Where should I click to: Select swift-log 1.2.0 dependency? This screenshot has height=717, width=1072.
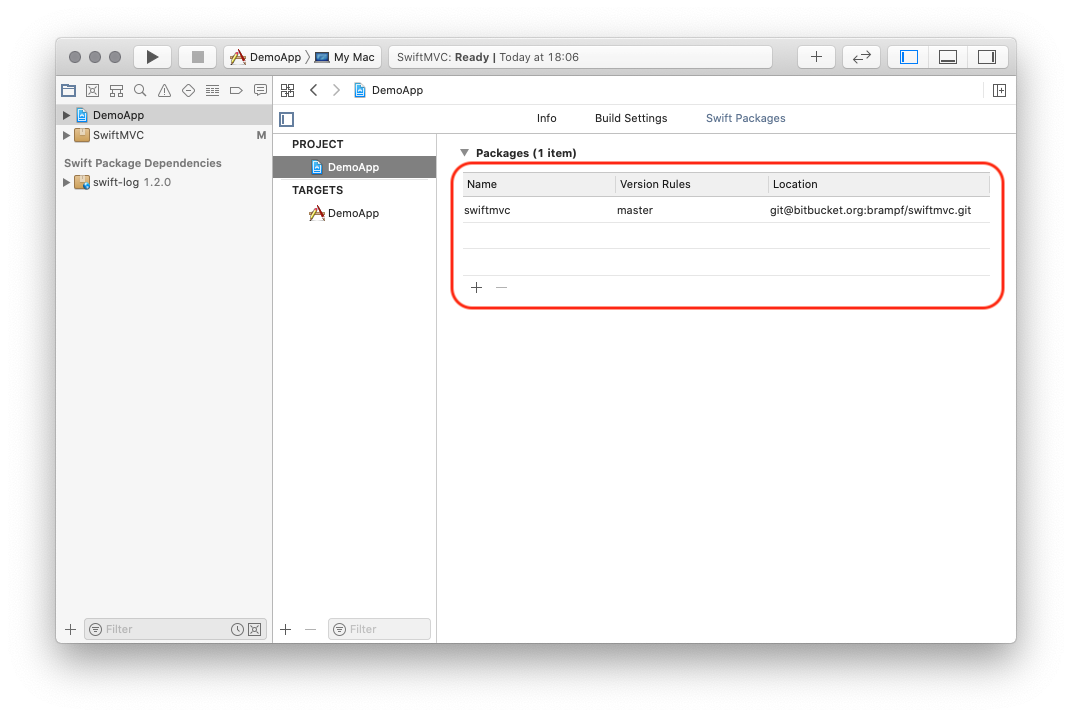tap(163, 182)
